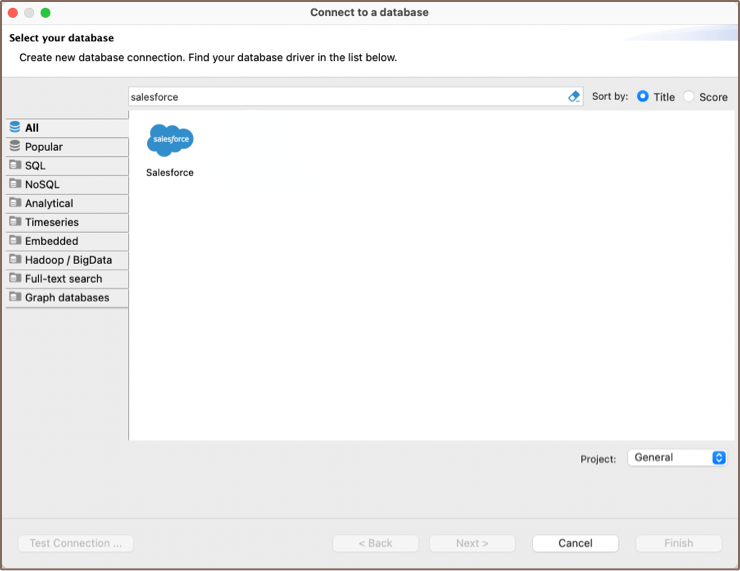Open the Hadoop / BigData category
Image resolution: width=740 pixels, height=571 pixels.
[x=66, y=260]
